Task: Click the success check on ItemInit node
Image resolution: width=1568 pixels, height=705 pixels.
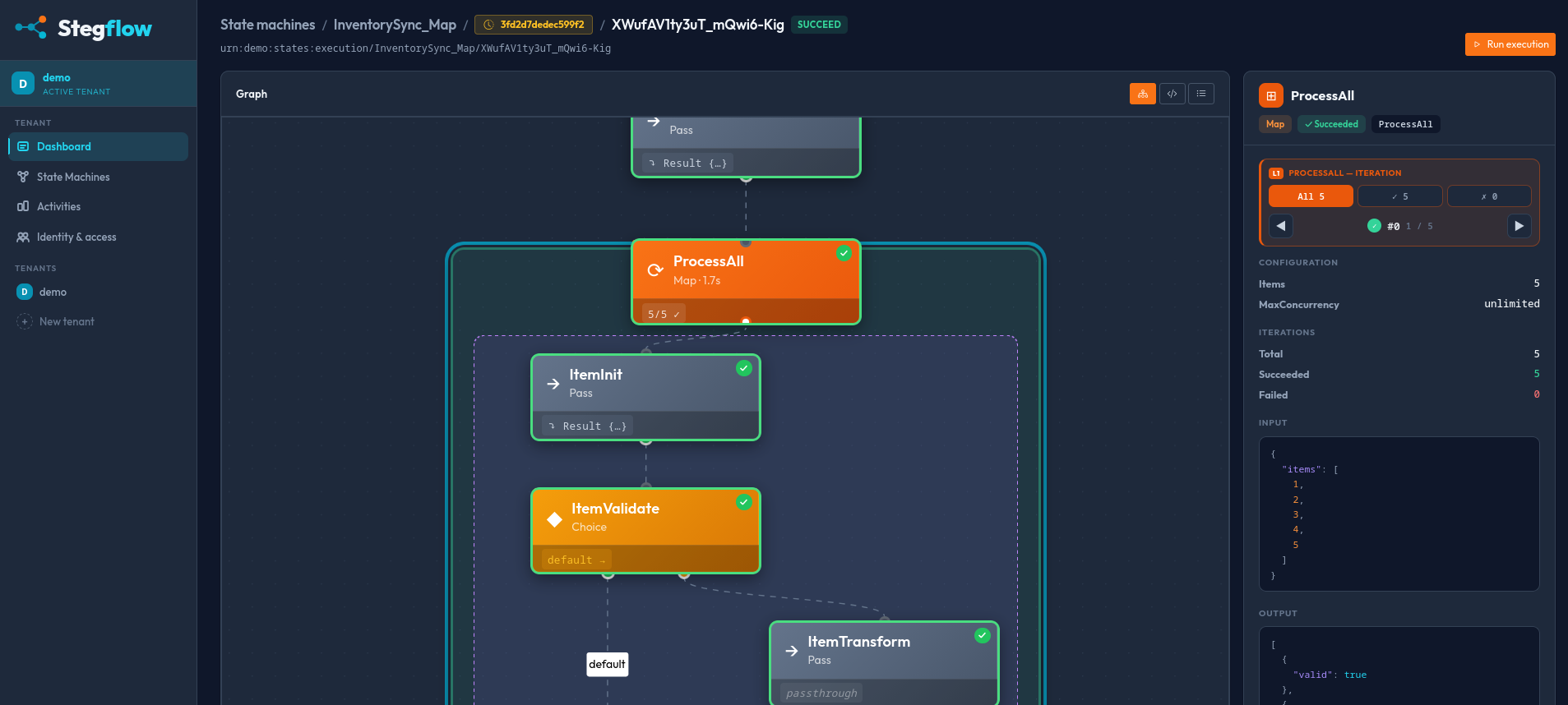Action: pos(744,368)
